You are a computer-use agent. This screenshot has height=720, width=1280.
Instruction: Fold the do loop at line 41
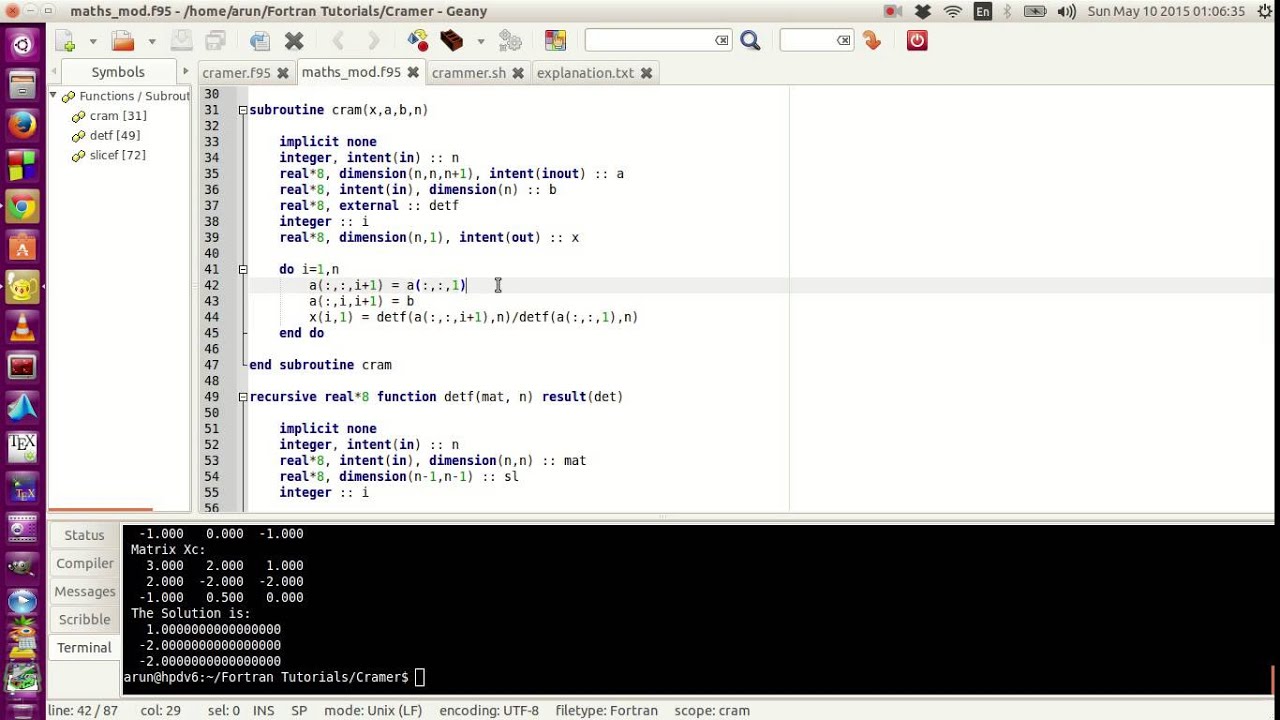pos(242,269)
